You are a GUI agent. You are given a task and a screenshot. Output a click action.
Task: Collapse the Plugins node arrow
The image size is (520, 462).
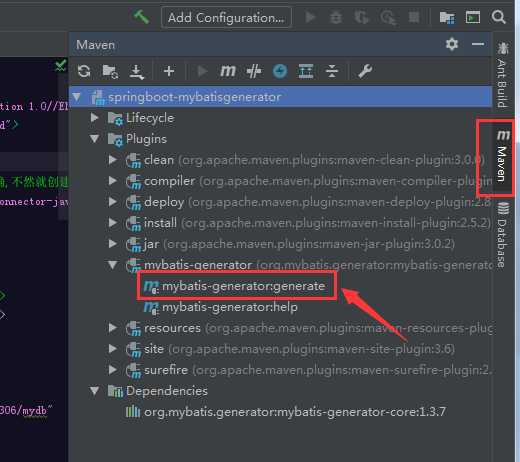pos(95,139)
